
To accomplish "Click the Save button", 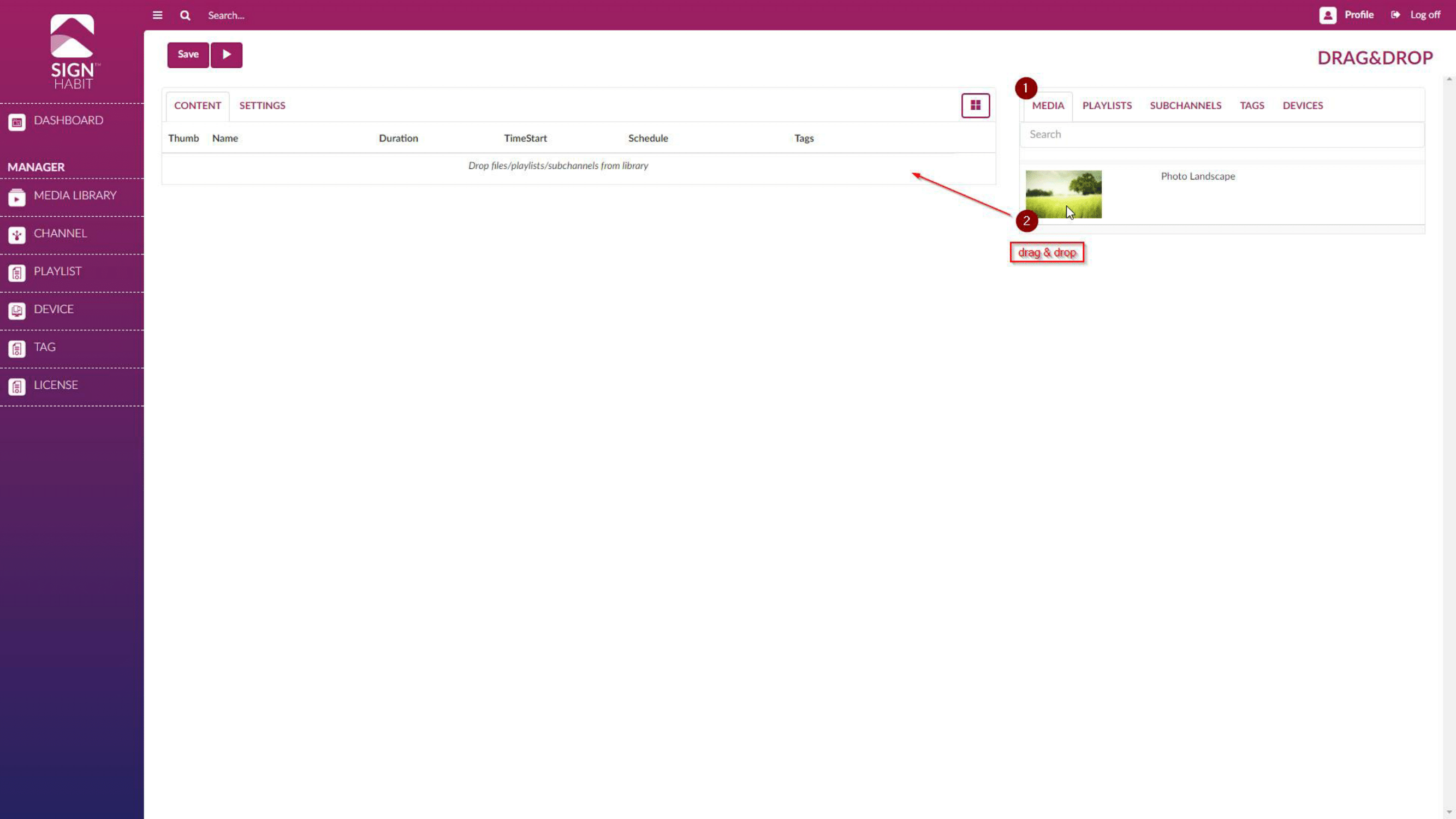I will tap(188, 55).
